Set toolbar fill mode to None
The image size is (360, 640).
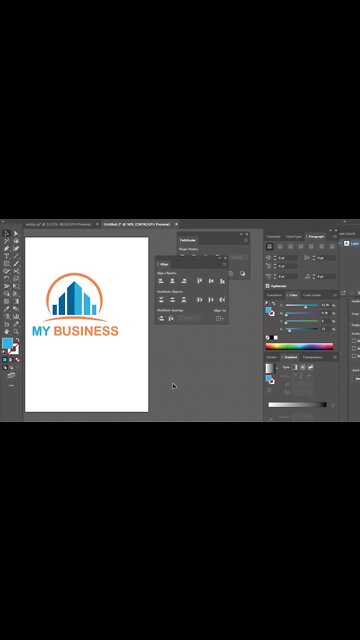point(17,360)
